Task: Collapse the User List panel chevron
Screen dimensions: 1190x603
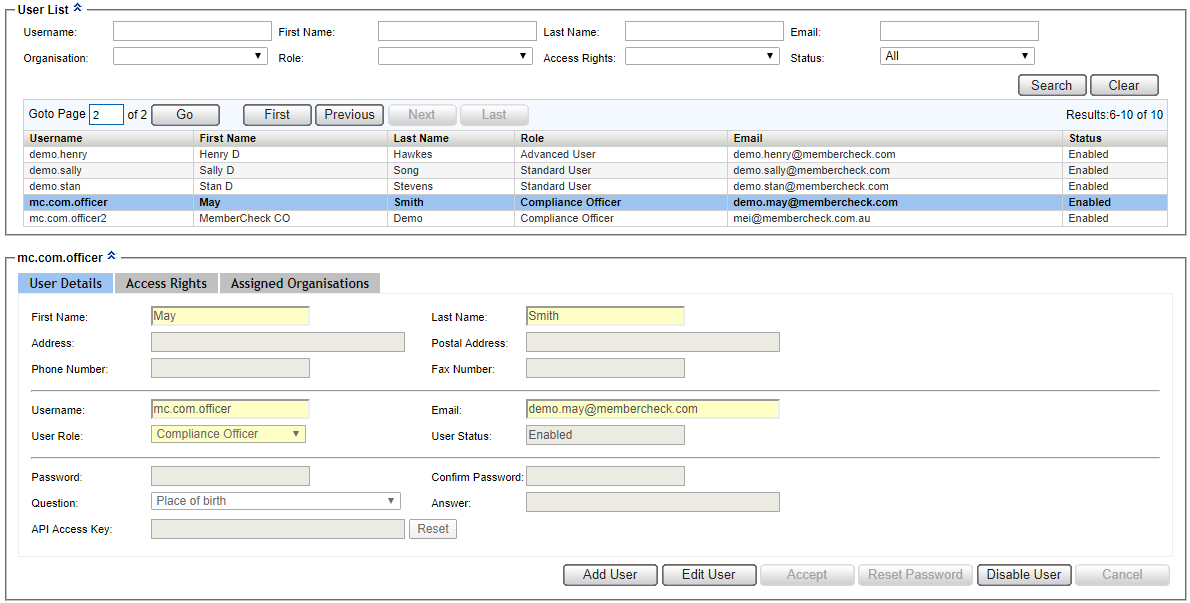Action: click(77, 9)
